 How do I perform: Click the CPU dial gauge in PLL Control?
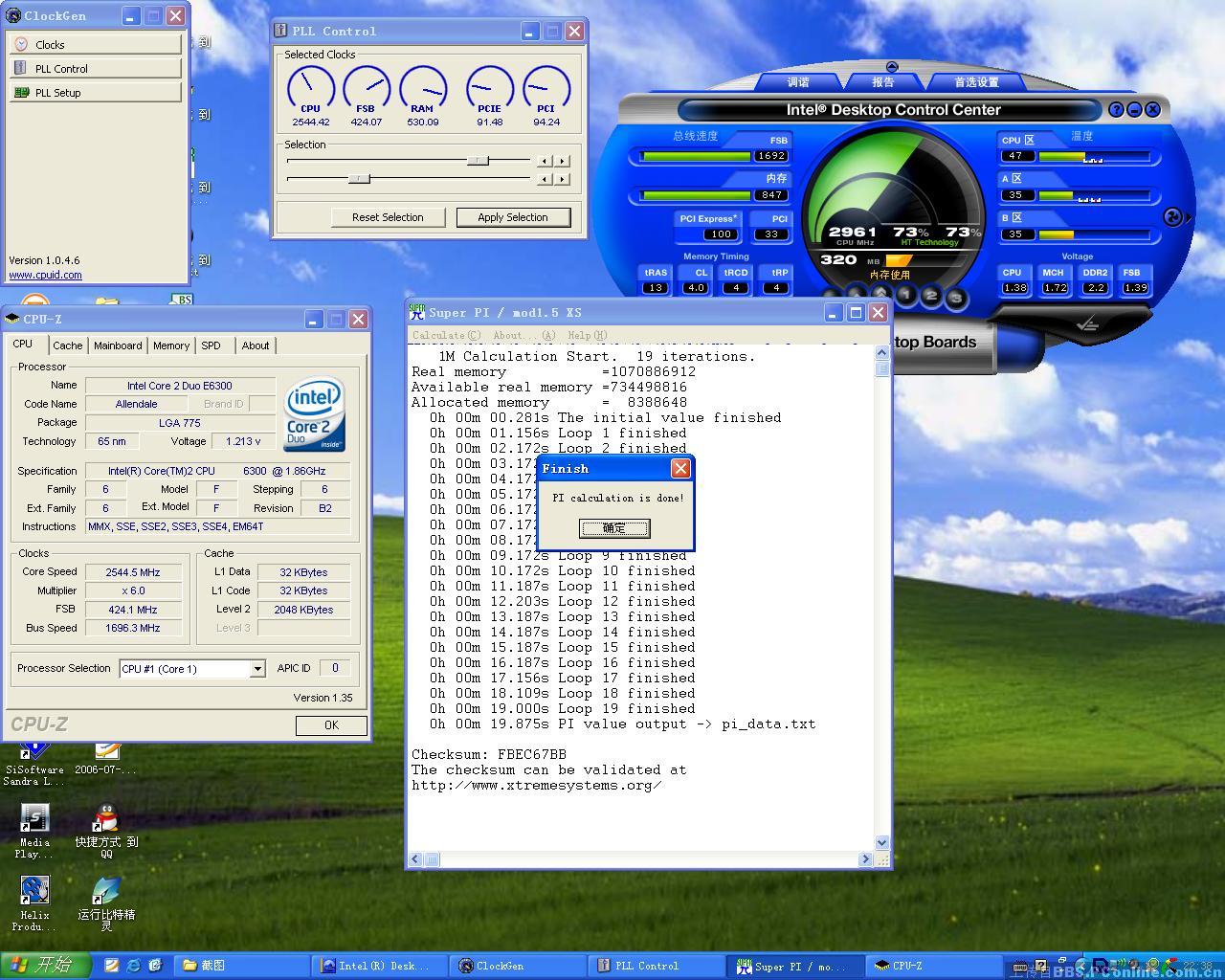pos(311,91)
